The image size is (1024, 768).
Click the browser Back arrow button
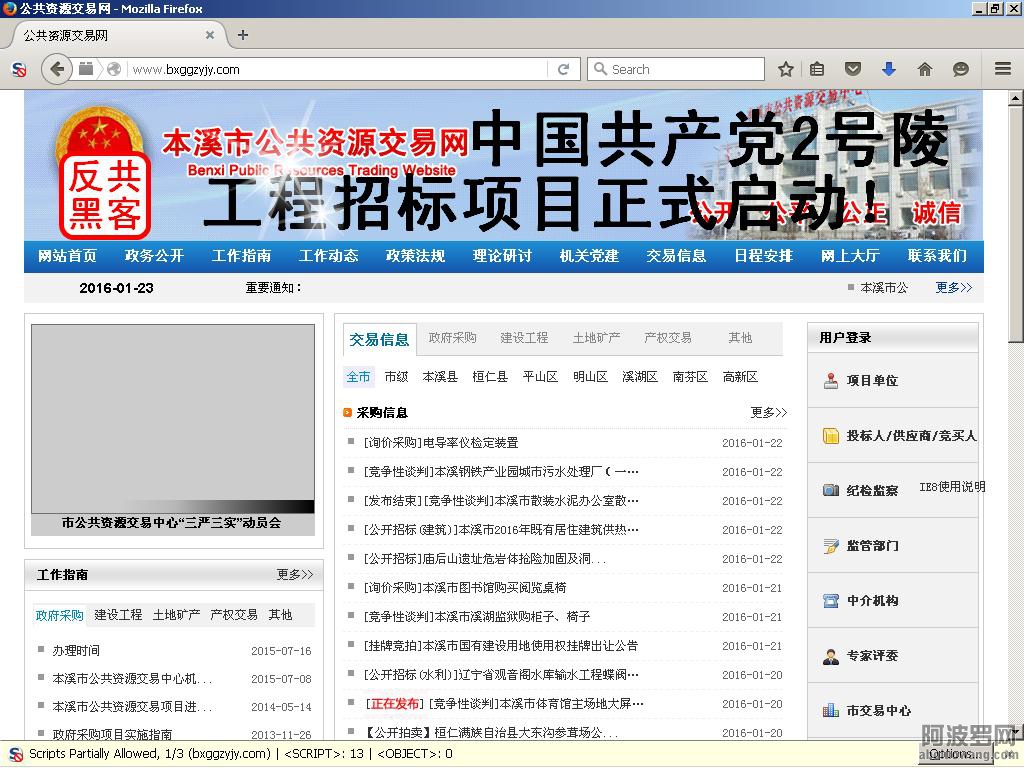[x=57, y=69]
